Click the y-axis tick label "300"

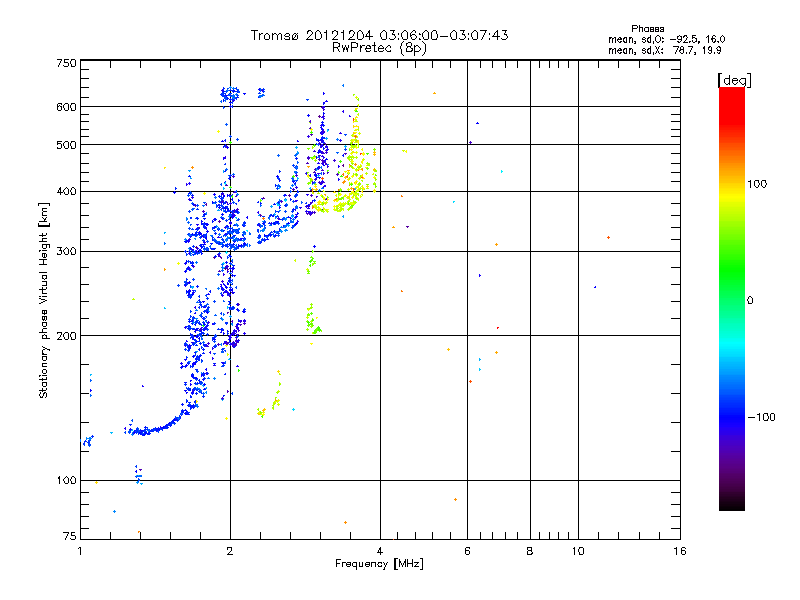click(66, 251)
